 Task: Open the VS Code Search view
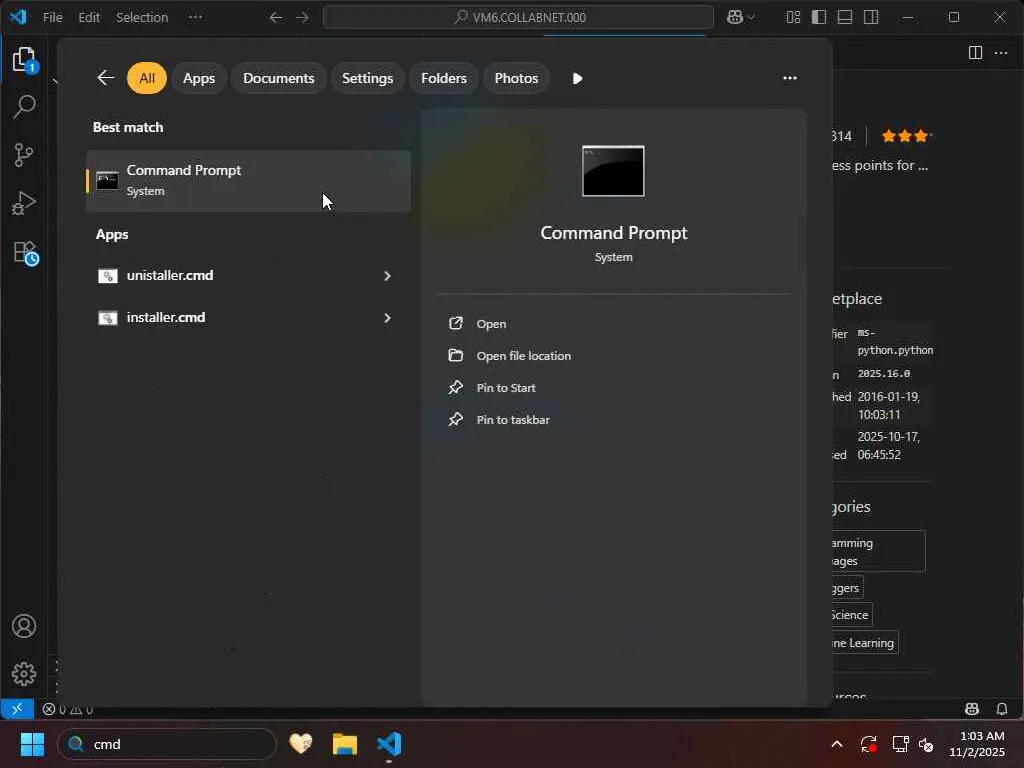coord(24,107)
